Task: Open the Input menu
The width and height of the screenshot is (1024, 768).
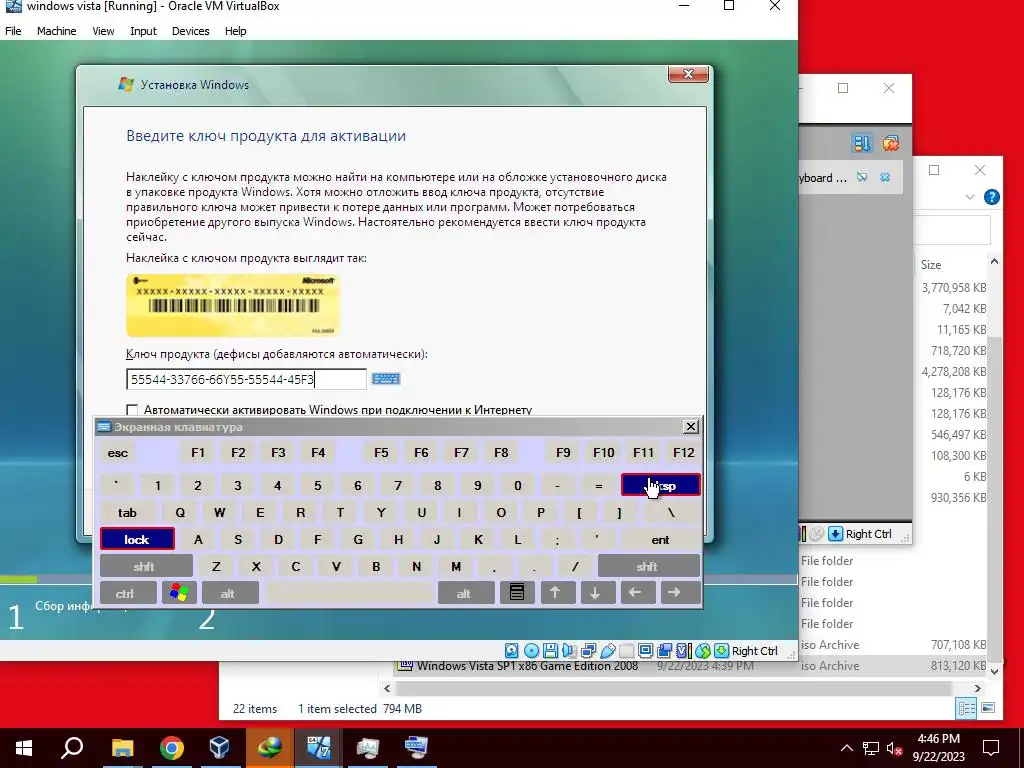Action: (x=143, y=31)
